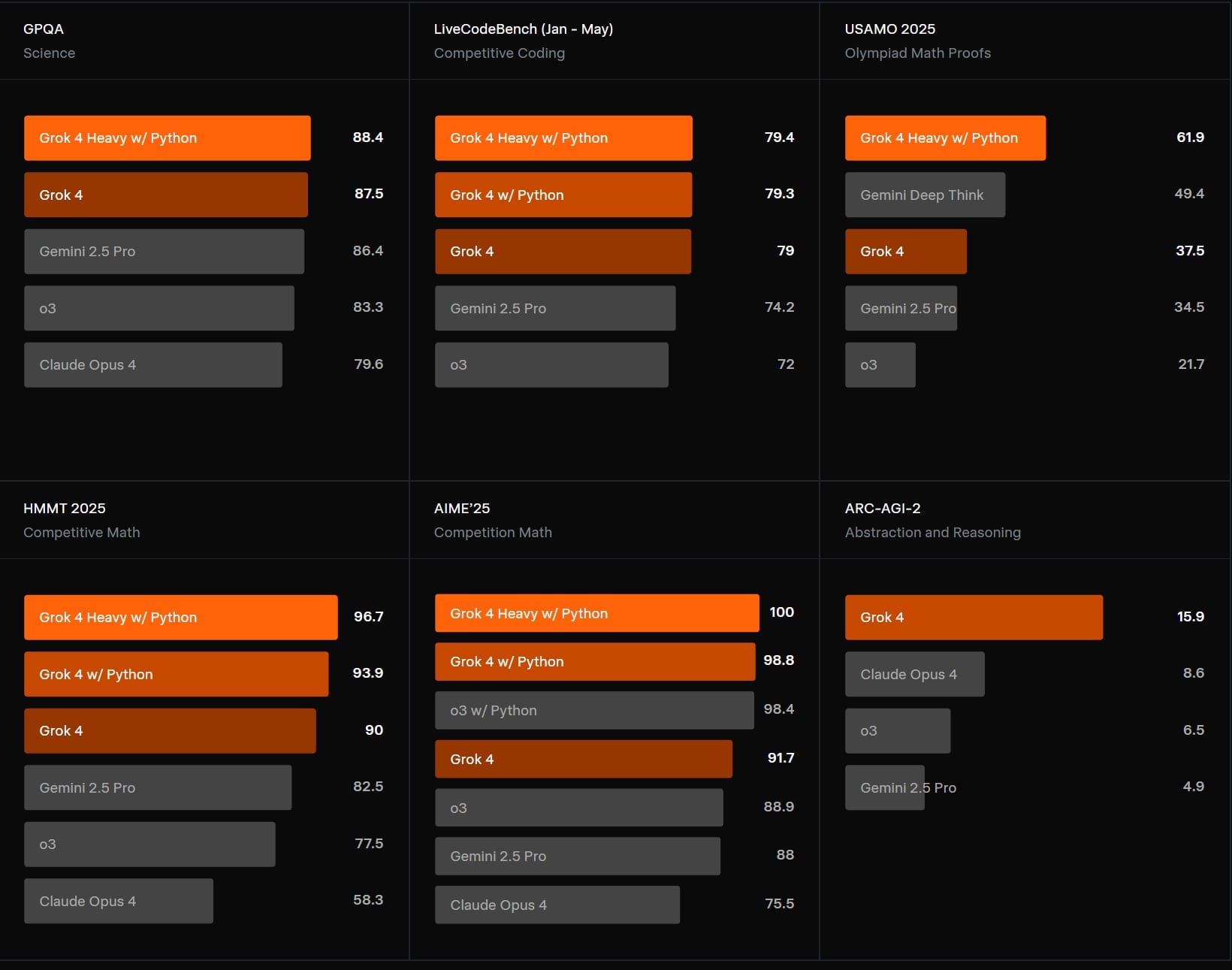Click the AIME o3 w/ Python bar
Viewport: 1232px width, 970px height.
tap(594, 710)
